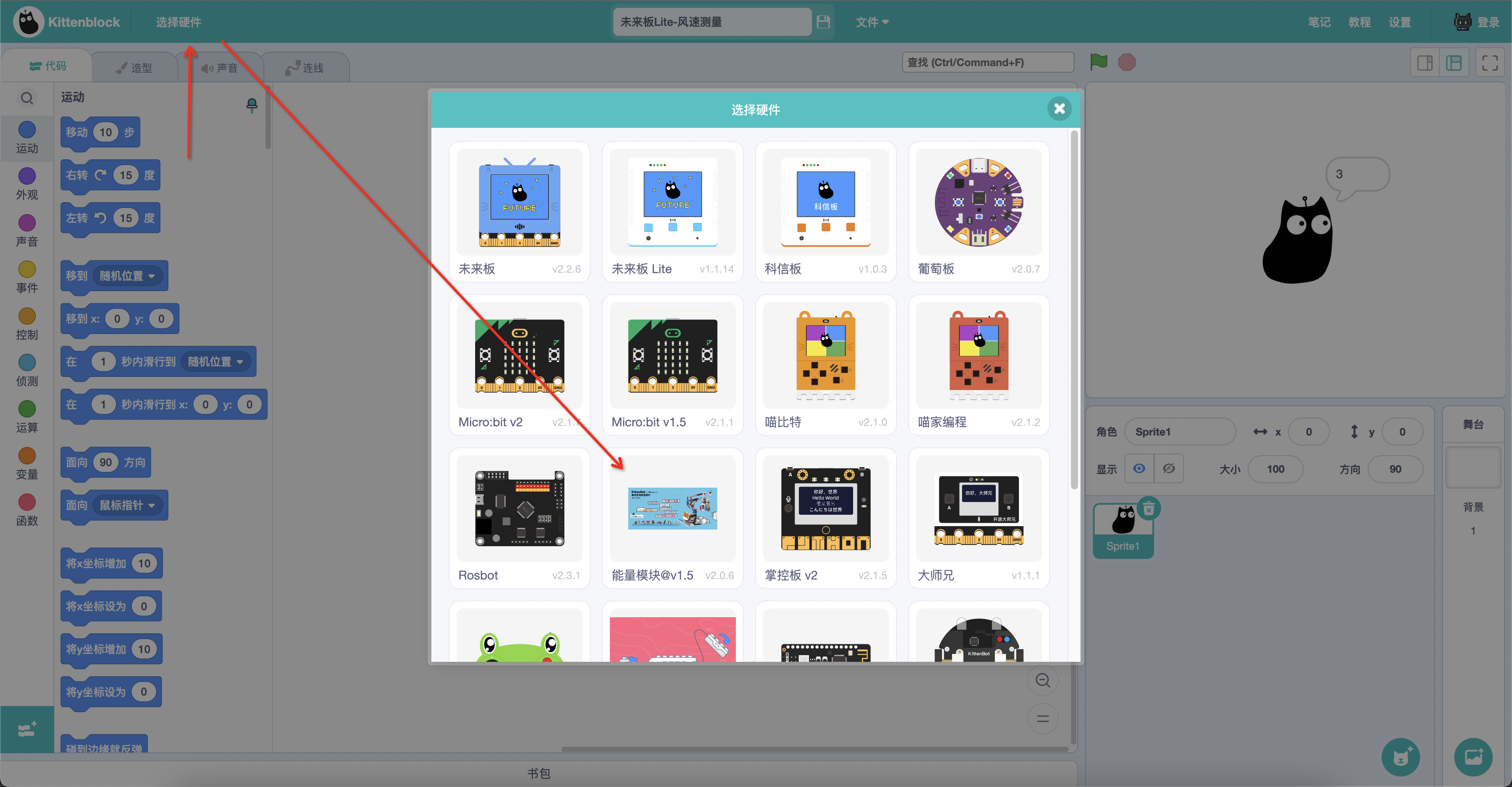Switch to the 连线 connection tab
Image resolution: width=1512 pixels, height=787 pixels.
click(305, 67)
